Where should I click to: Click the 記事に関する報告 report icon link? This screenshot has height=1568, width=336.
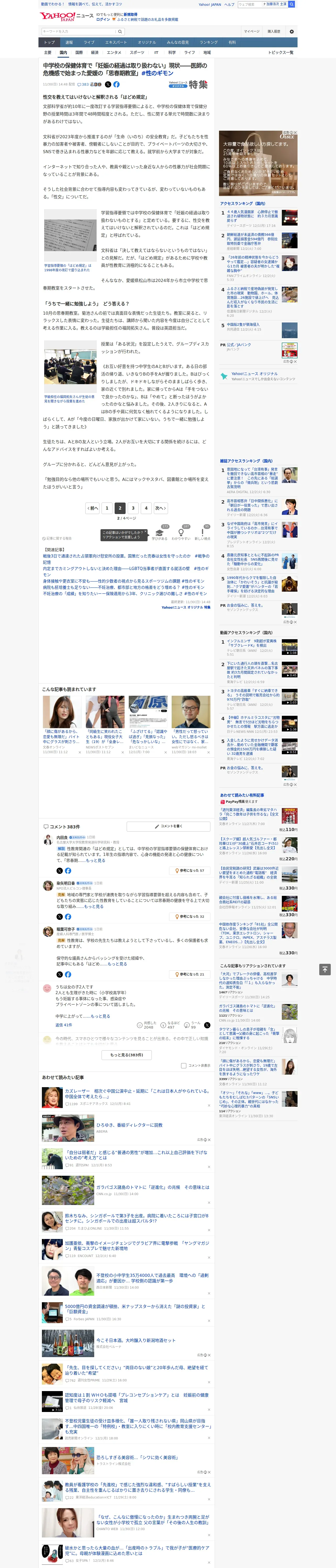pos(57,539)
